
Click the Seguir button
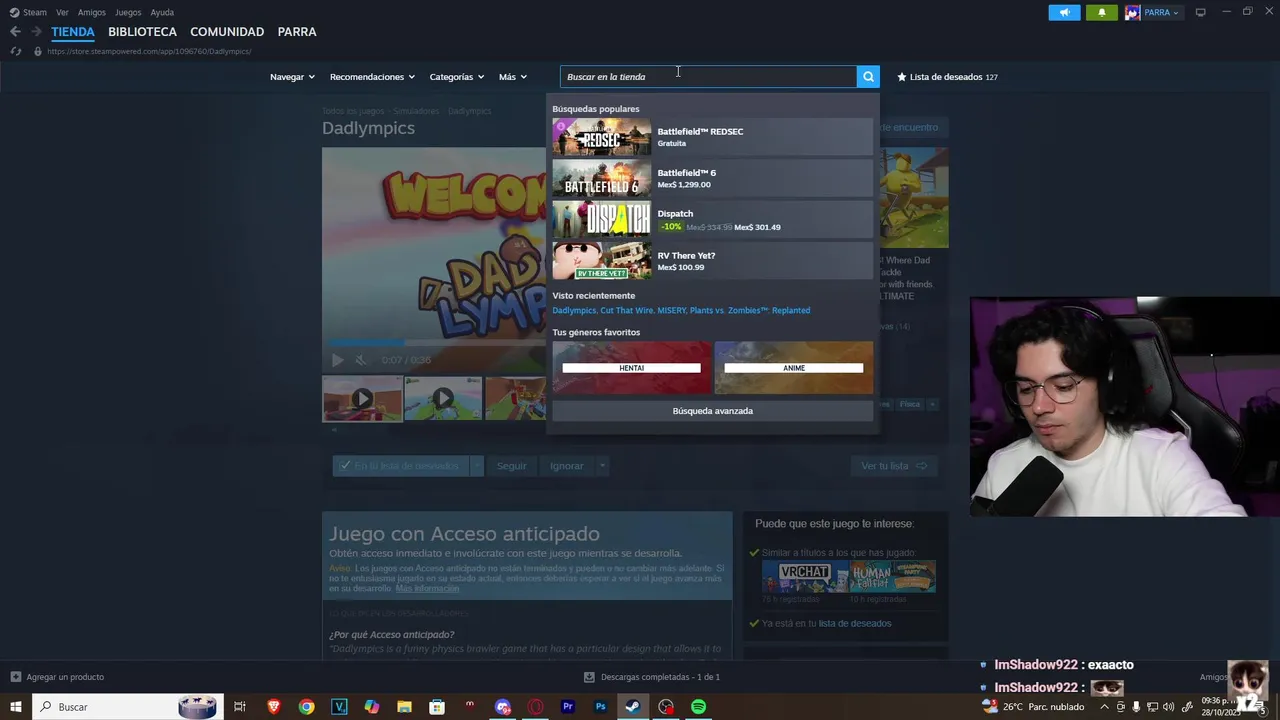pos(511,466)
